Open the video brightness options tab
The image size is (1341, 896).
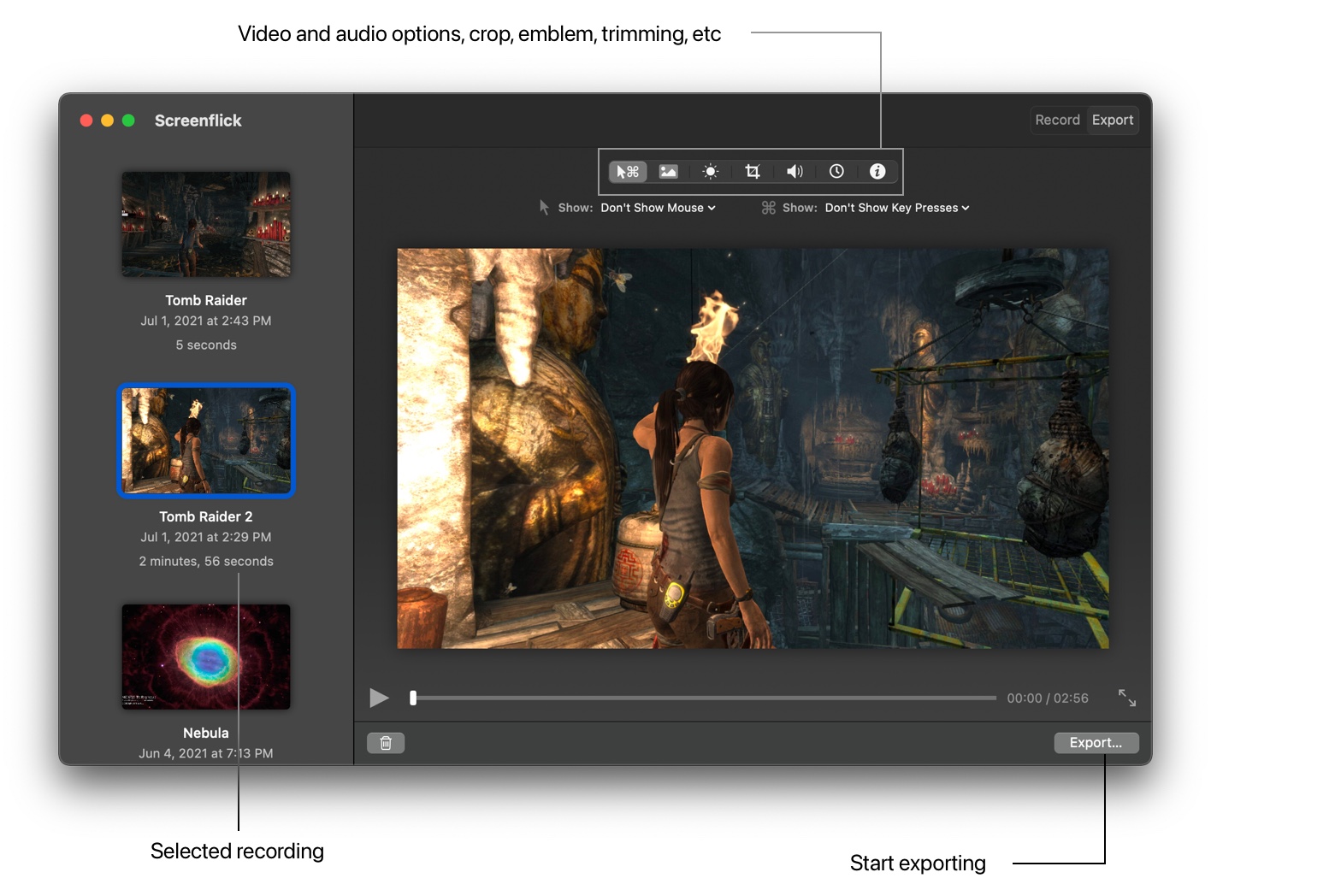click(x=711, y=172)
